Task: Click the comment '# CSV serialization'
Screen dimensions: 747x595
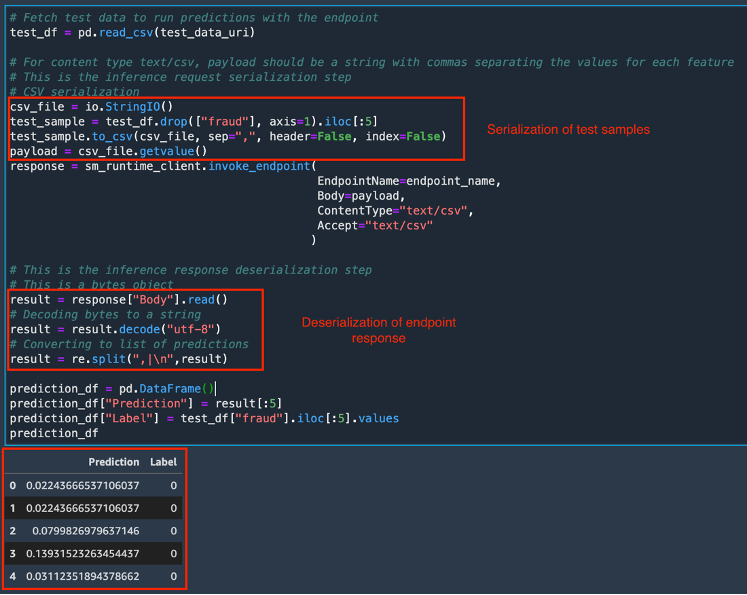Action: (x=75, y=91)
